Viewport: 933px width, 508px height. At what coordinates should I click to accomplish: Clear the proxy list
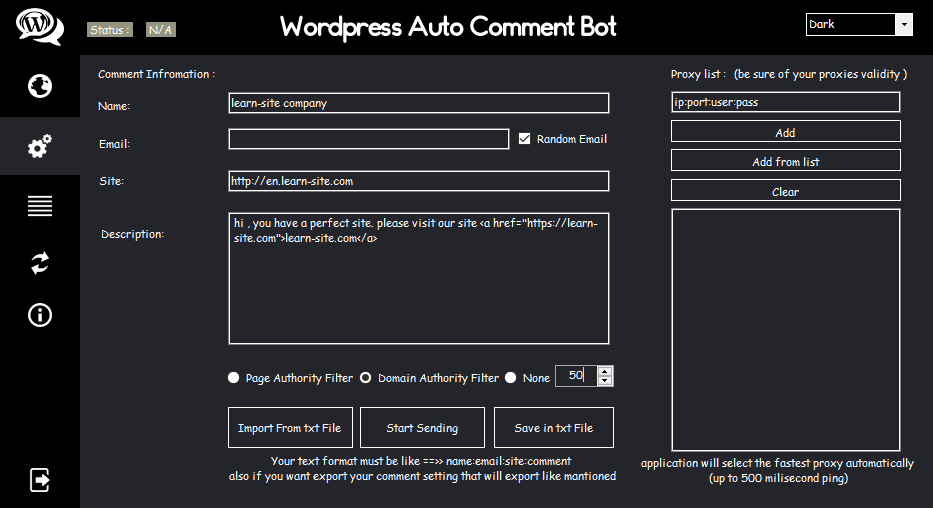(785, 191)
